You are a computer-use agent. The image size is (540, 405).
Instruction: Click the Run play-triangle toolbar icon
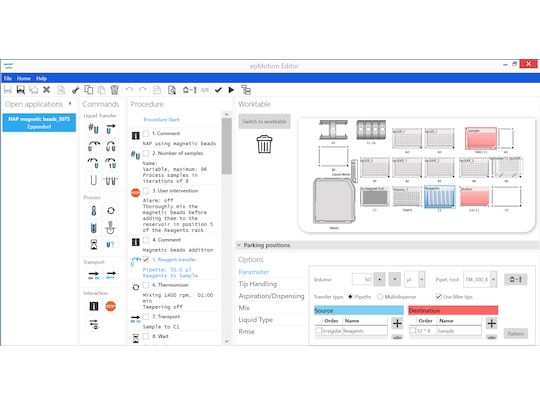click(x=231, y=90)
